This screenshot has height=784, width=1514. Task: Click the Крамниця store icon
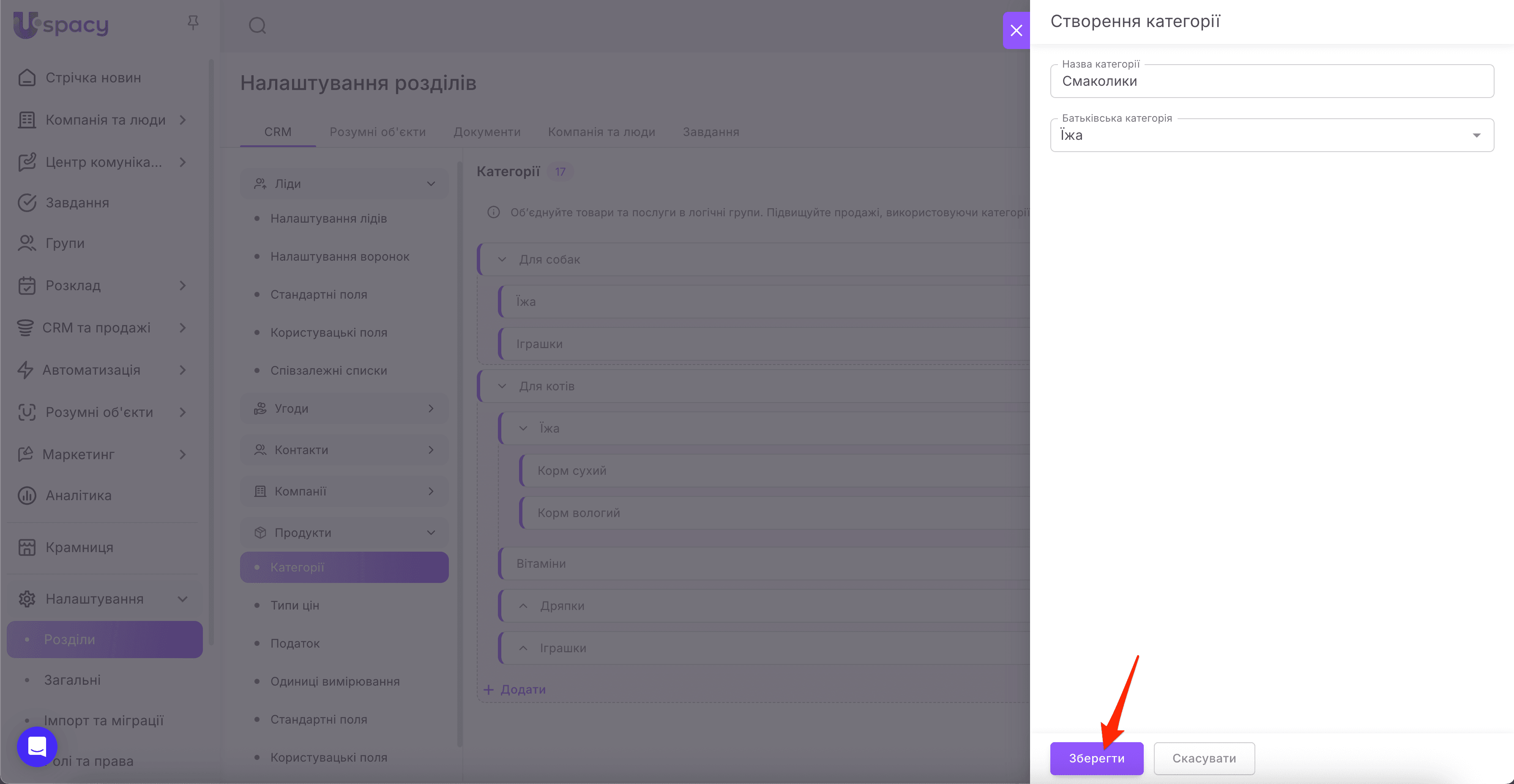pos(27,547)
